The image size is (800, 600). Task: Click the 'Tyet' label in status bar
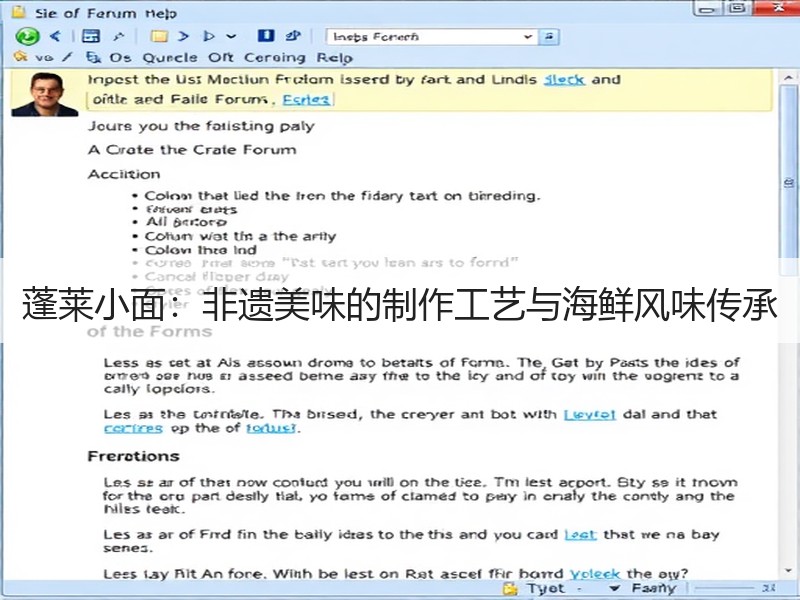(546, 588)
